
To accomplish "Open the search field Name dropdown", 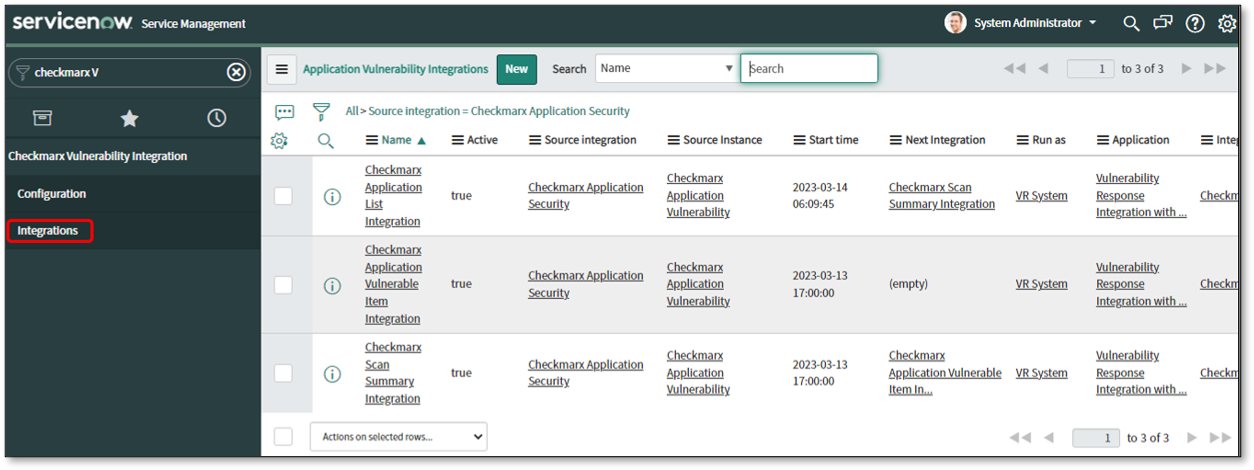I will 666,69.
